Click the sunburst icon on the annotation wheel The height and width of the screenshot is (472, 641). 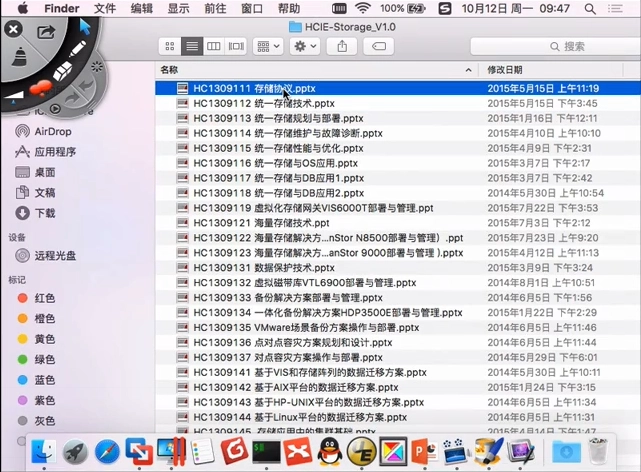[x=97, y=66]
